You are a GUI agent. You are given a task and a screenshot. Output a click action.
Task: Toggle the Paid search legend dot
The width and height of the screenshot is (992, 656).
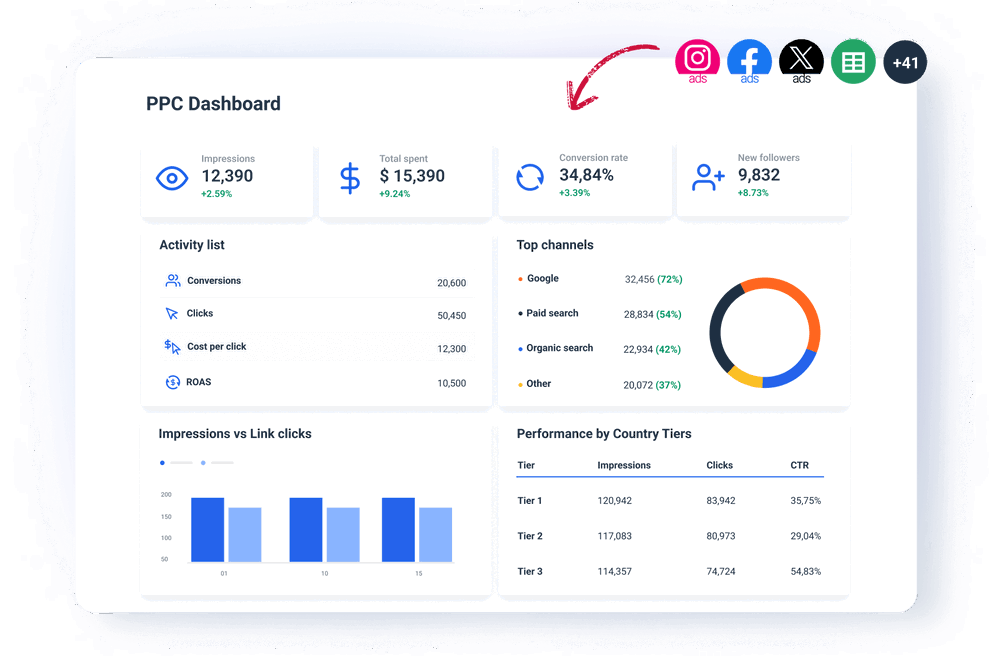[x=521, y=314]
